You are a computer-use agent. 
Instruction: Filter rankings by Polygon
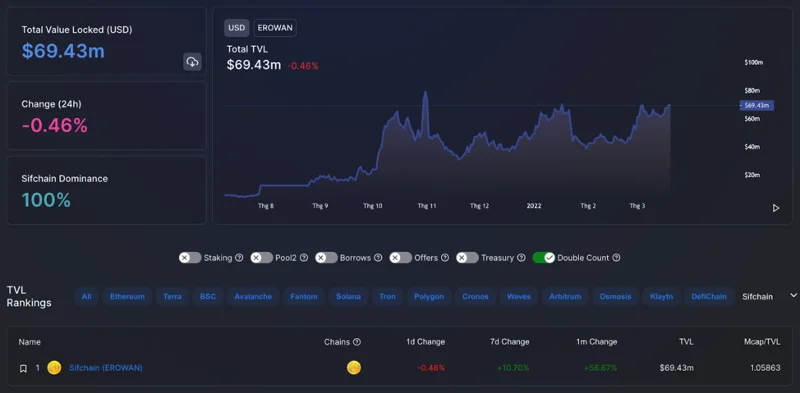(429, 297)
